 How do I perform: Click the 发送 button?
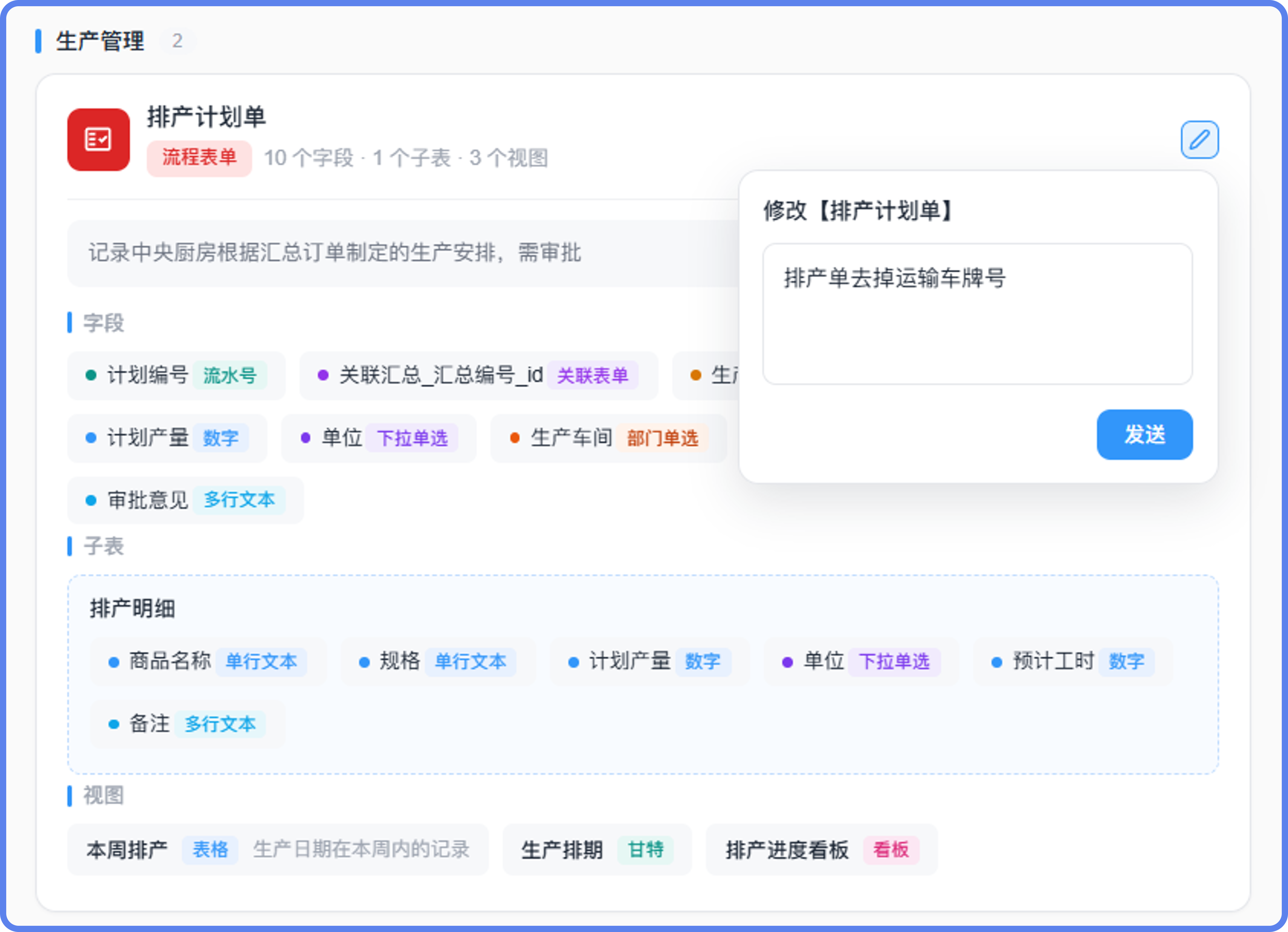pos(1144,434)
